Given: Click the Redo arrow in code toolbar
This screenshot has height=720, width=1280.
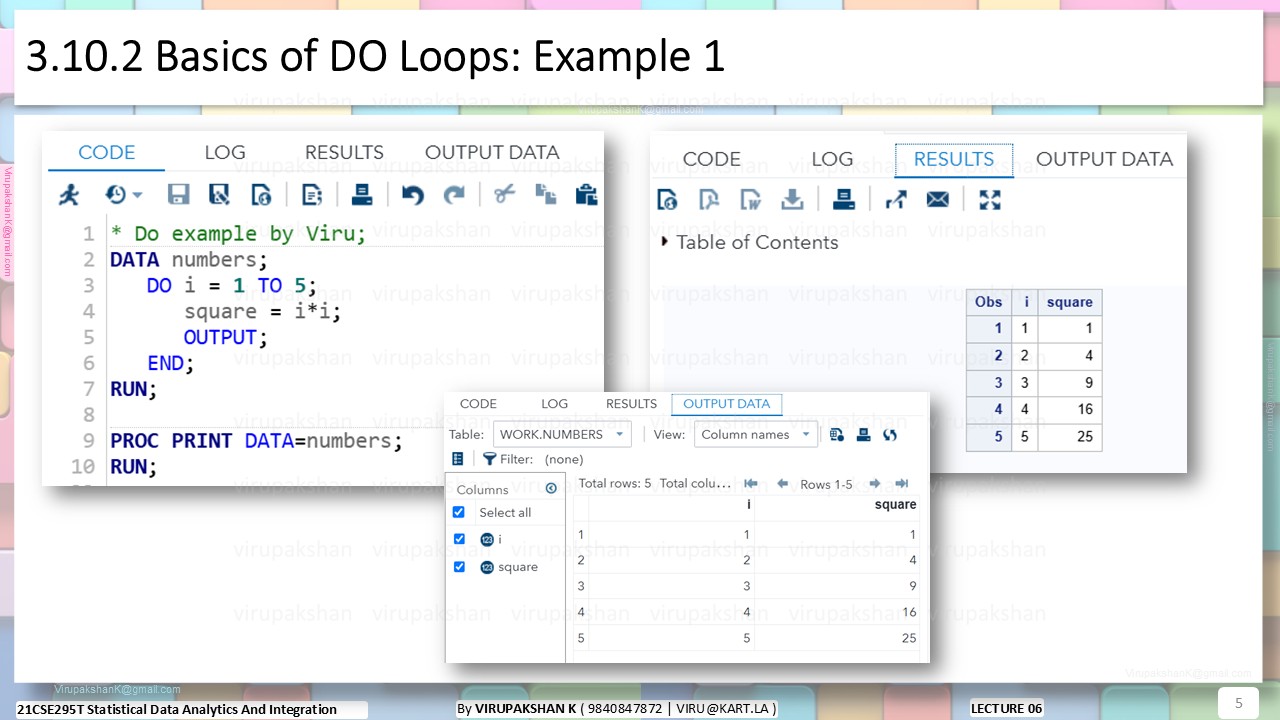Looking at the screenshot, I should coord(454,194).
